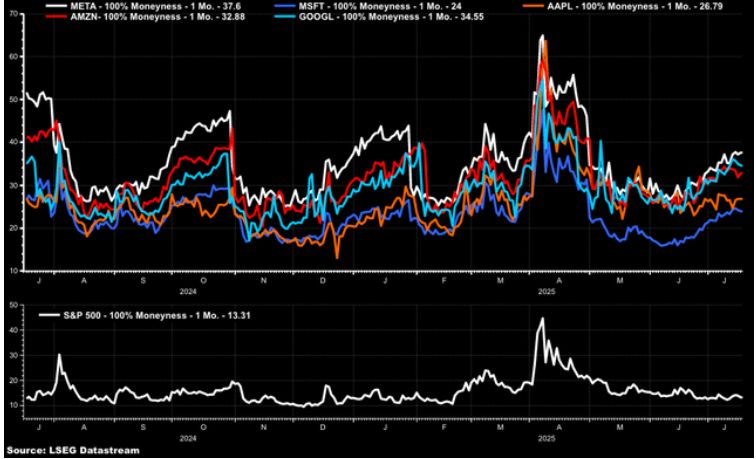This screenshot has width=756, height=459.
Task: Click the 10 label on the S&P 500 chart y-axis
Action: pyautogui.click(x=14, y=405)
